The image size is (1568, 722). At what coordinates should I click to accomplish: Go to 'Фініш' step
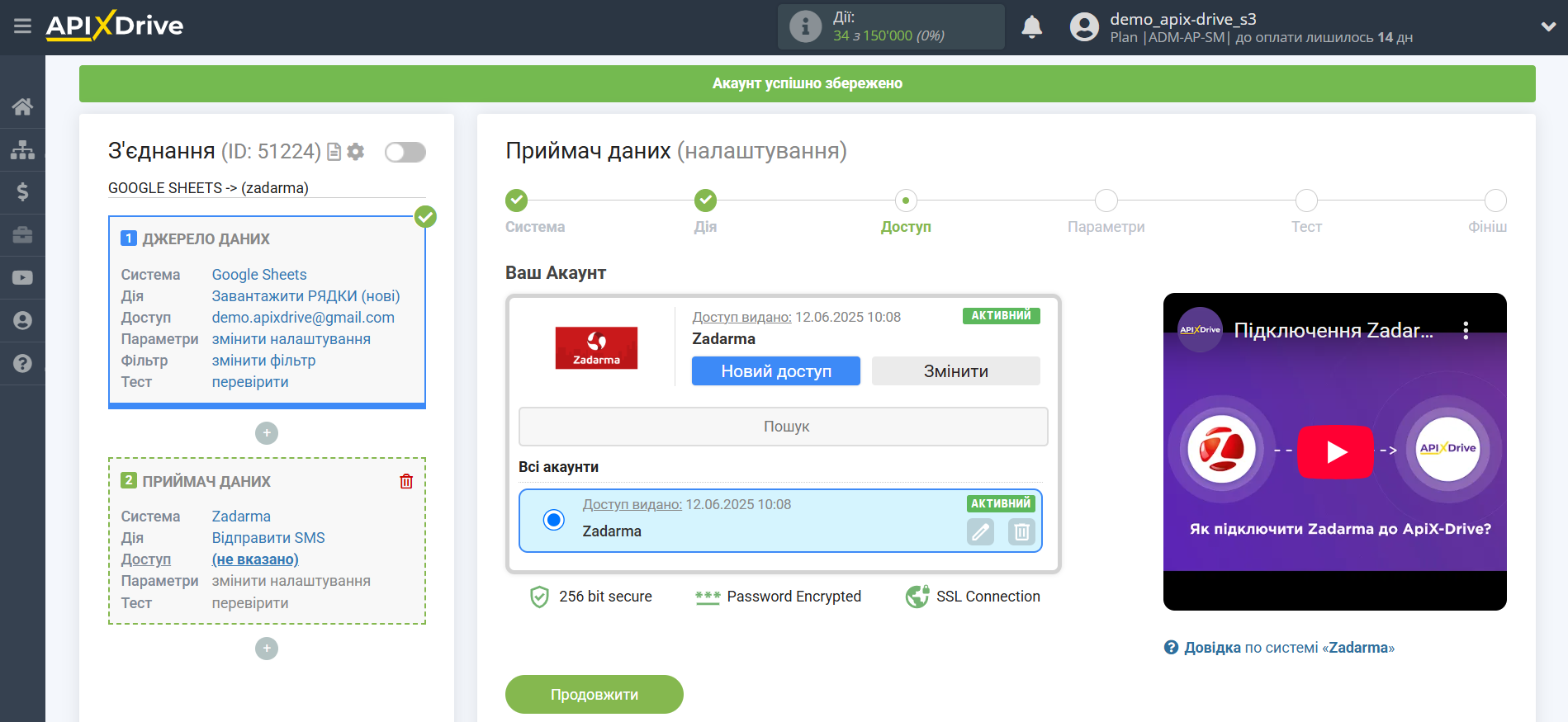tap(1495, 201)
